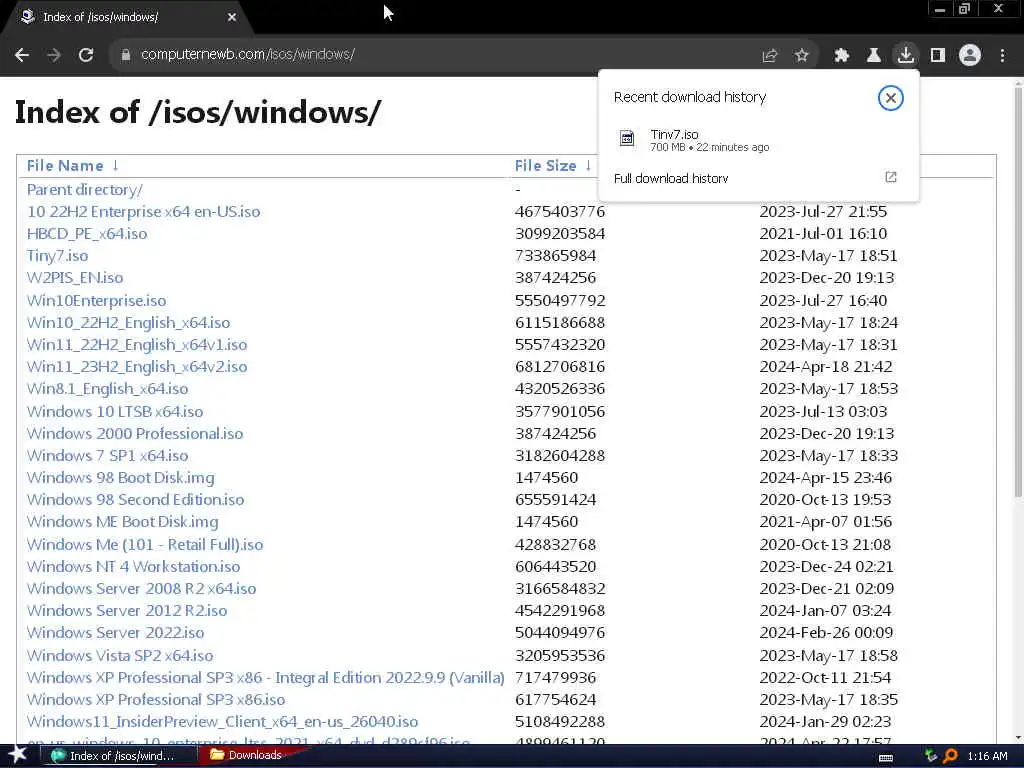Download Windows 10 LTSB x64.iso
The image size is (1024, 768).
(x=115, y=411)
